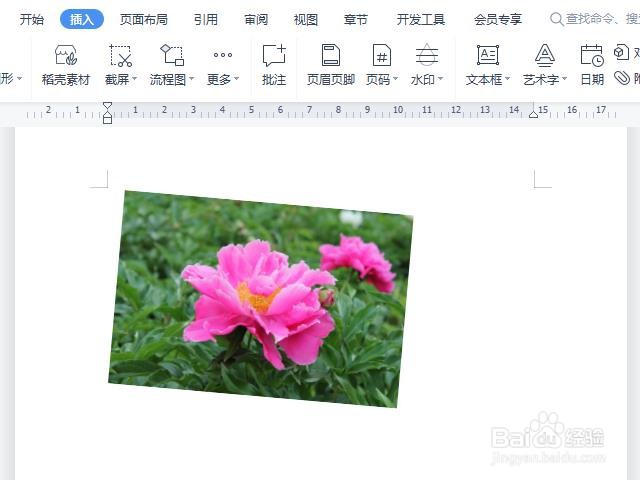Viewport: 640px width, 480px height.
Task: Open the 开发工具 tab
Action: click(x=421, y=19)
